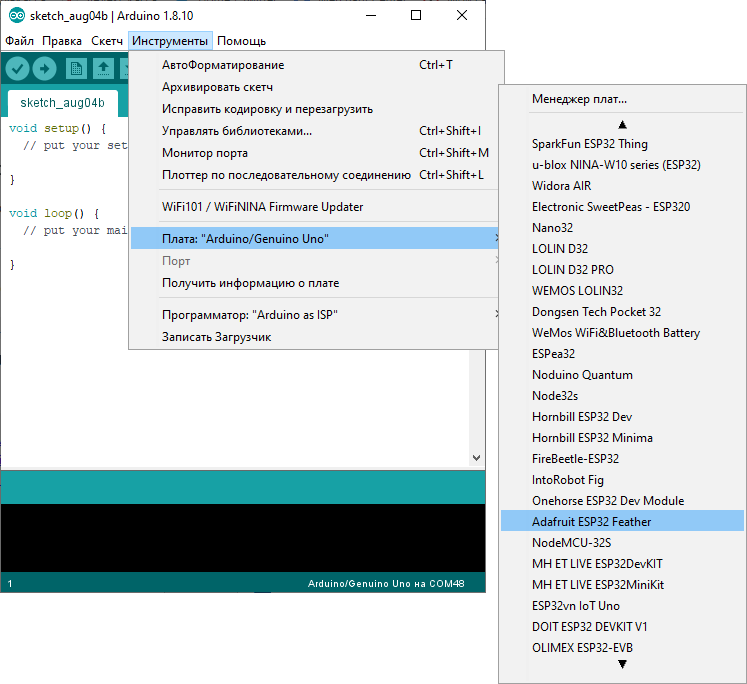The image size is (747, 684).
Task: Click the void setup() code line
Action: (58, 129)
